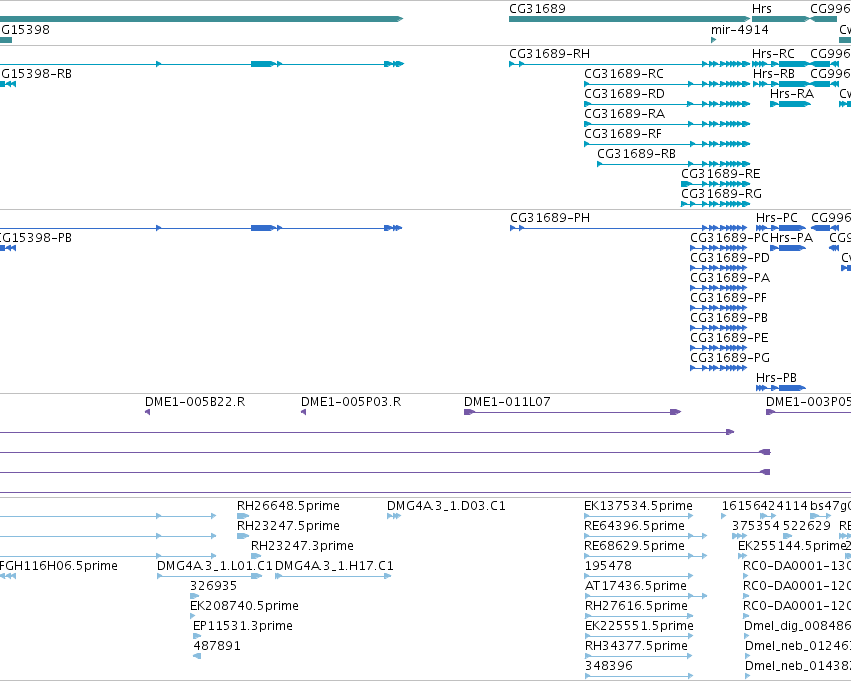851x681 pixels.
Task: Select DMG4A3_1.D03.C1 label
Action: [446, 506]
